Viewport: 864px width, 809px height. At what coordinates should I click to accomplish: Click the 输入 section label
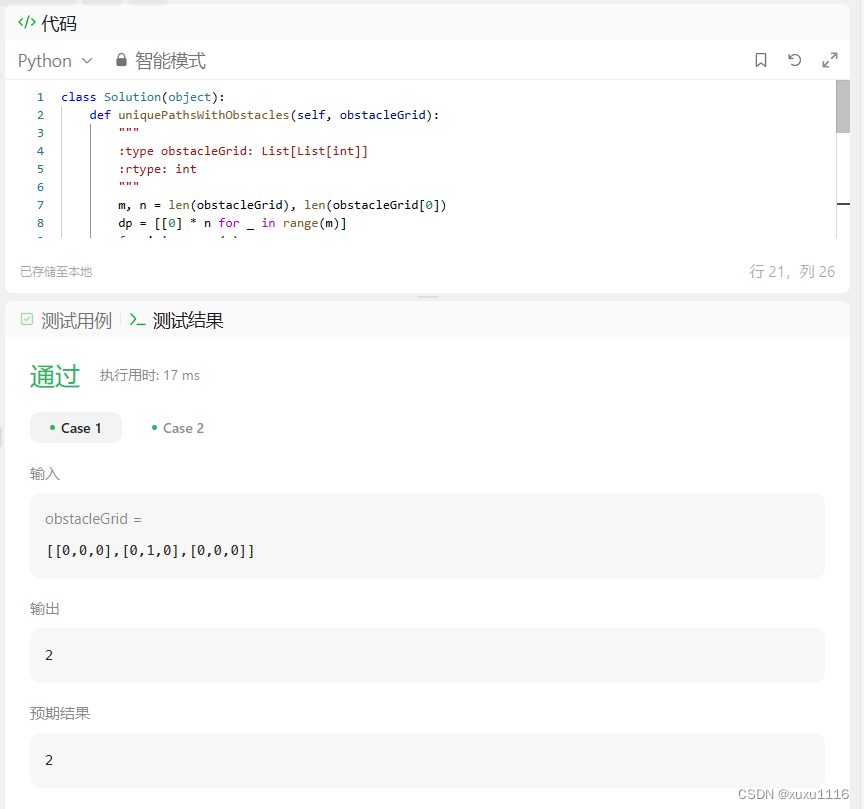click(x=45, y=474)
